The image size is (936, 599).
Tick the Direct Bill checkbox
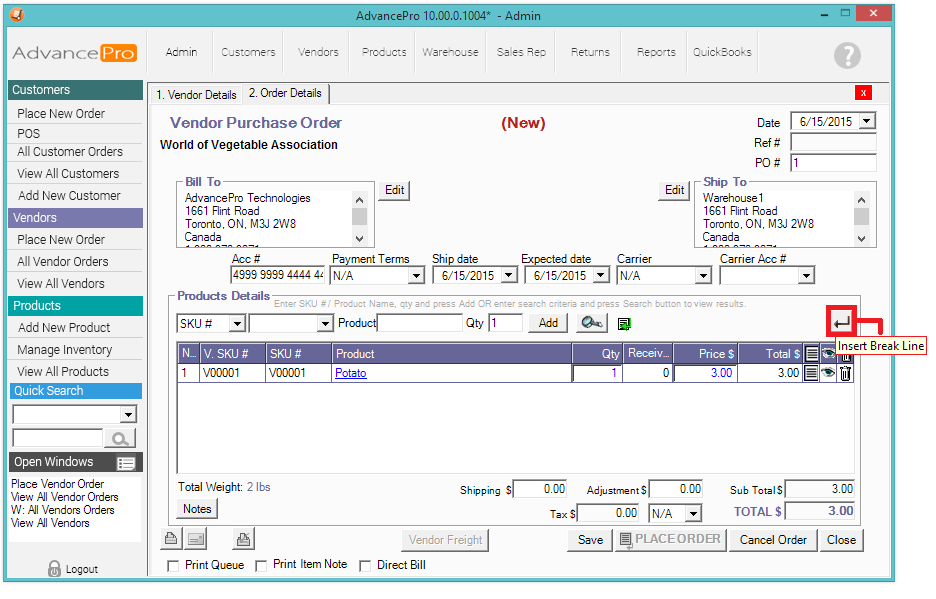pos(365,565)
